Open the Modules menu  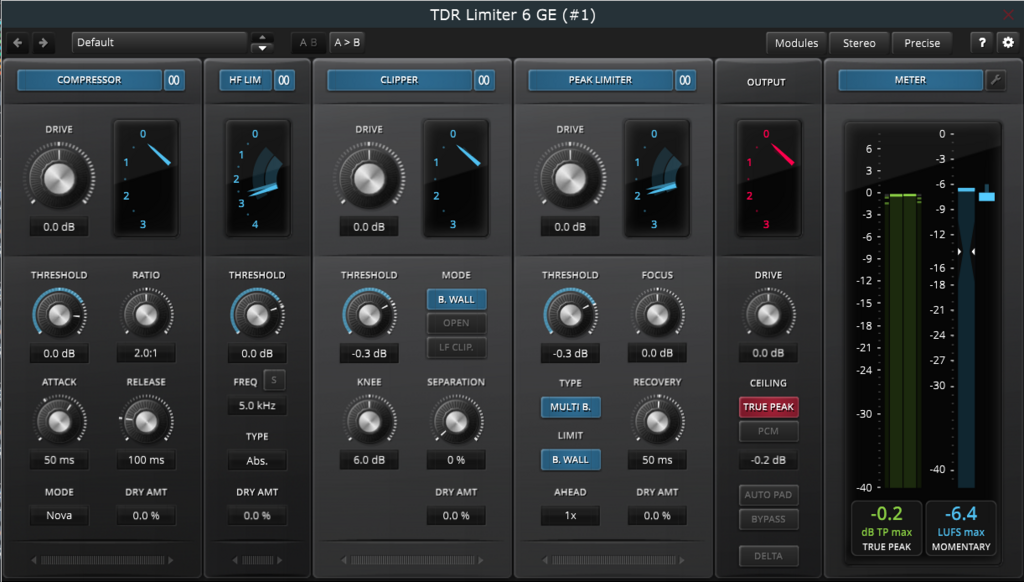coord(796,43)
